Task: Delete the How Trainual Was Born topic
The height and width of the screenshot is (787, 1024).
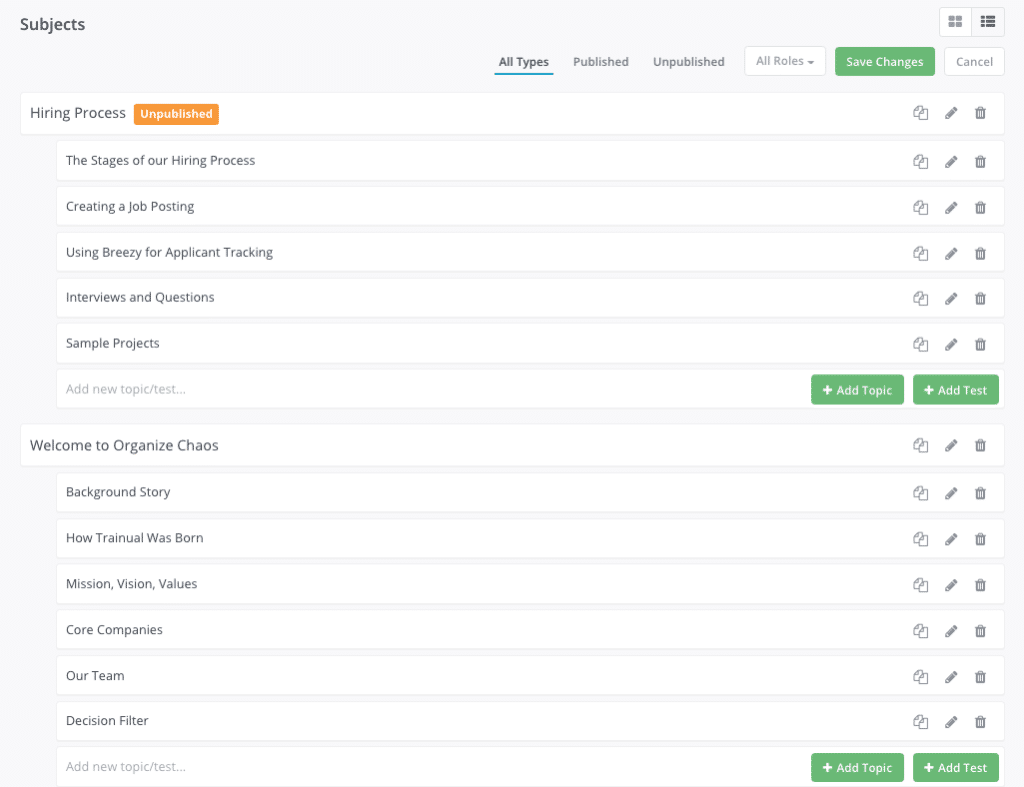Action: [980, 538]
